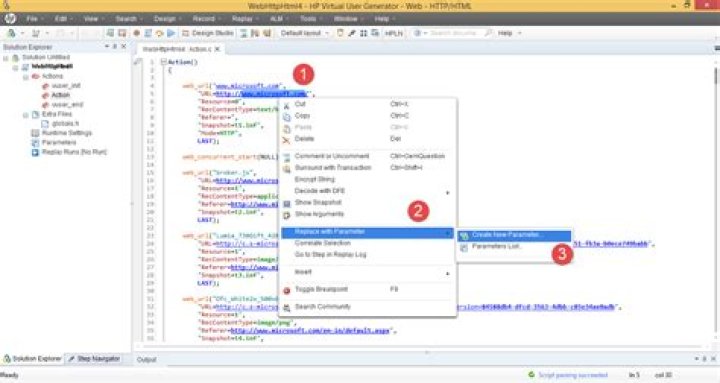
Task: Click Script parsing succeeded status text
Action: pyautogui.click(x=572, y=375)
